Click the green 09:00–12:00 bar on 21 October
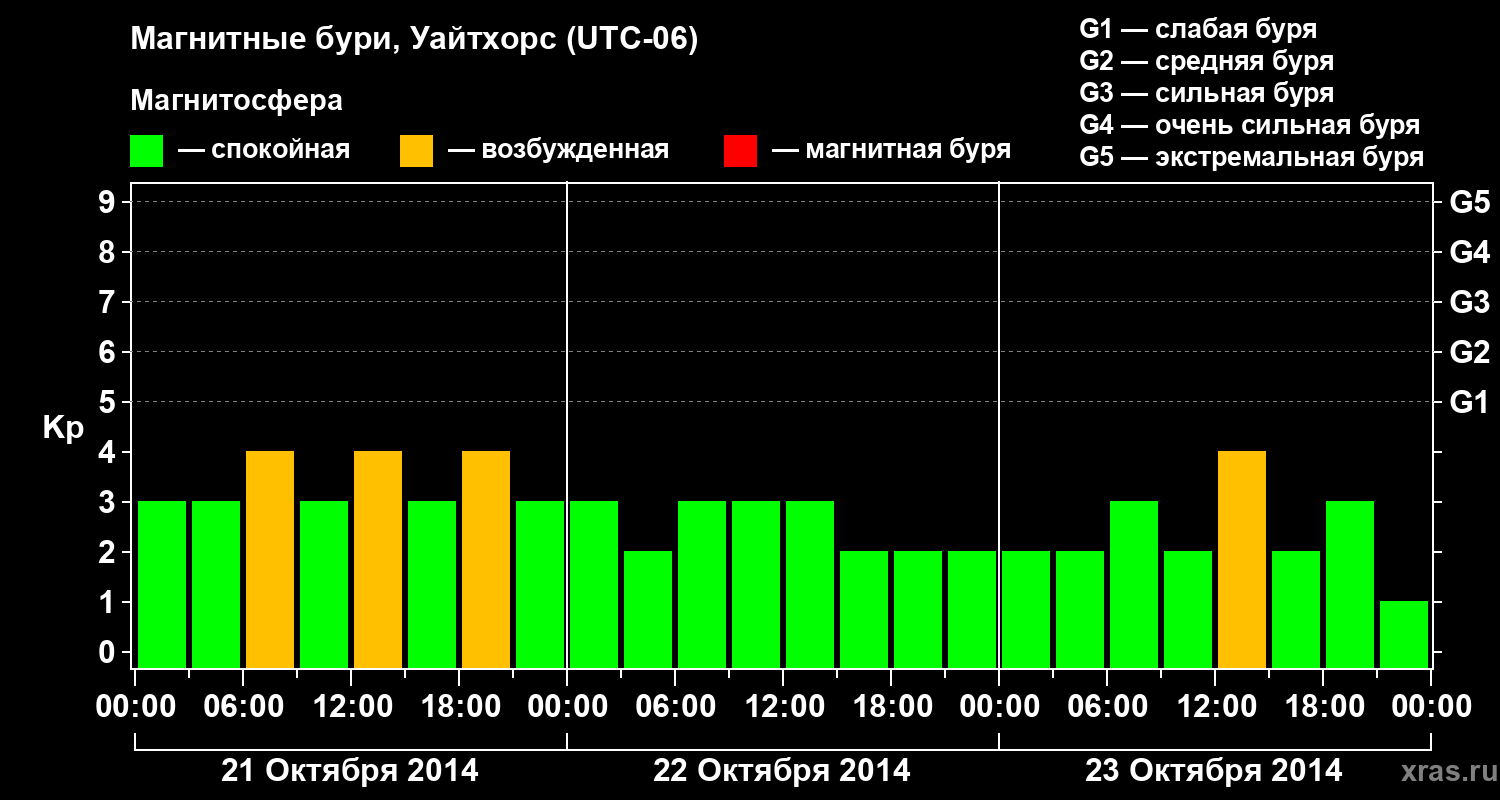 324,584
